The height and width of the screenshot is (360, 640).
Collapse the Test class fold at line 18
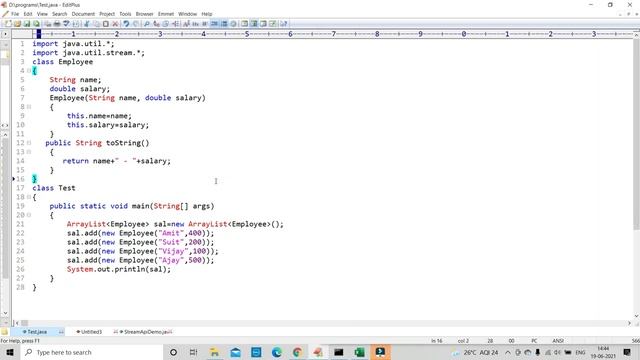tap(29, 197)
